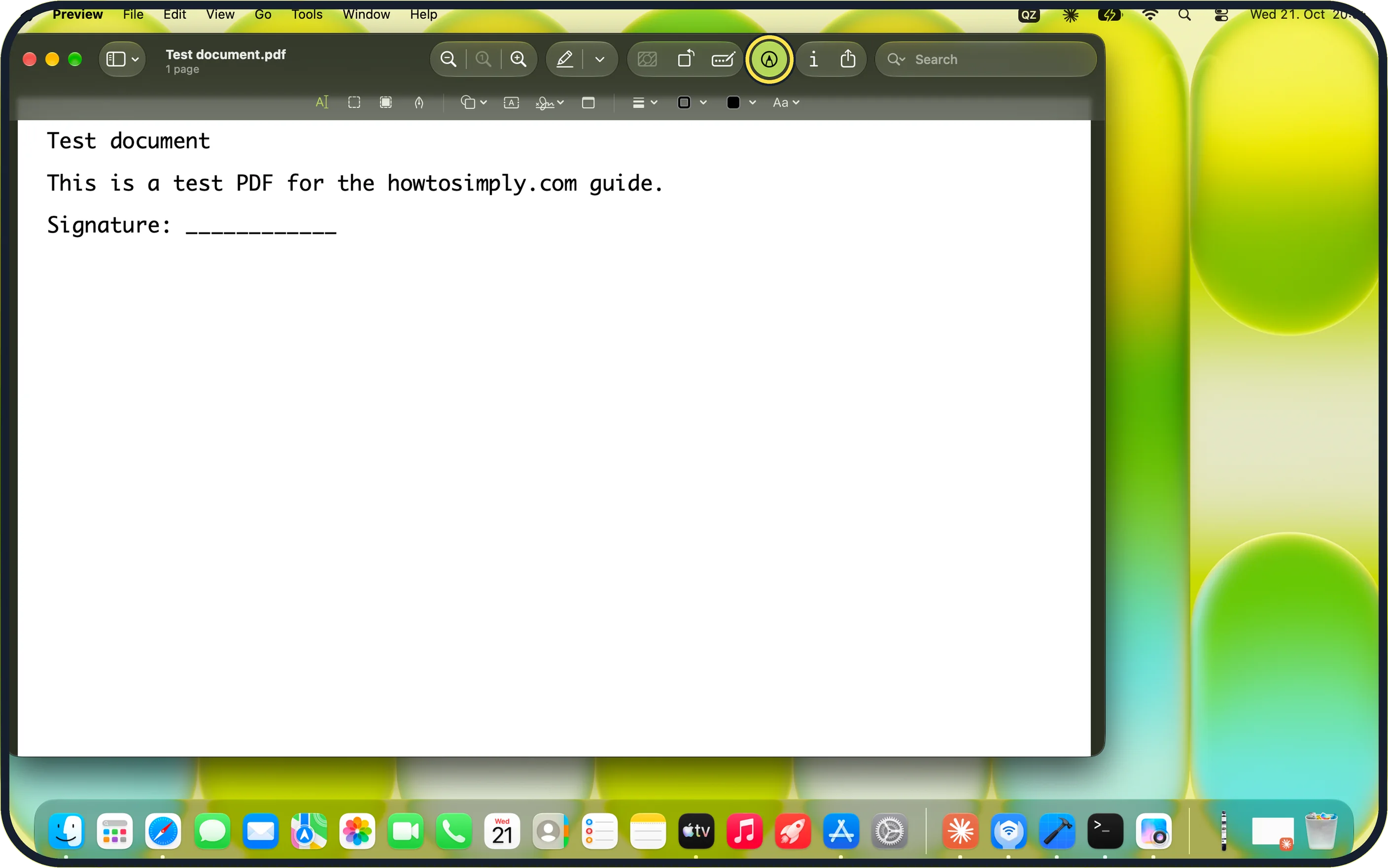Click the Wi-Fi status icon
1388x868 pixels.
(x=1149, y=15)
